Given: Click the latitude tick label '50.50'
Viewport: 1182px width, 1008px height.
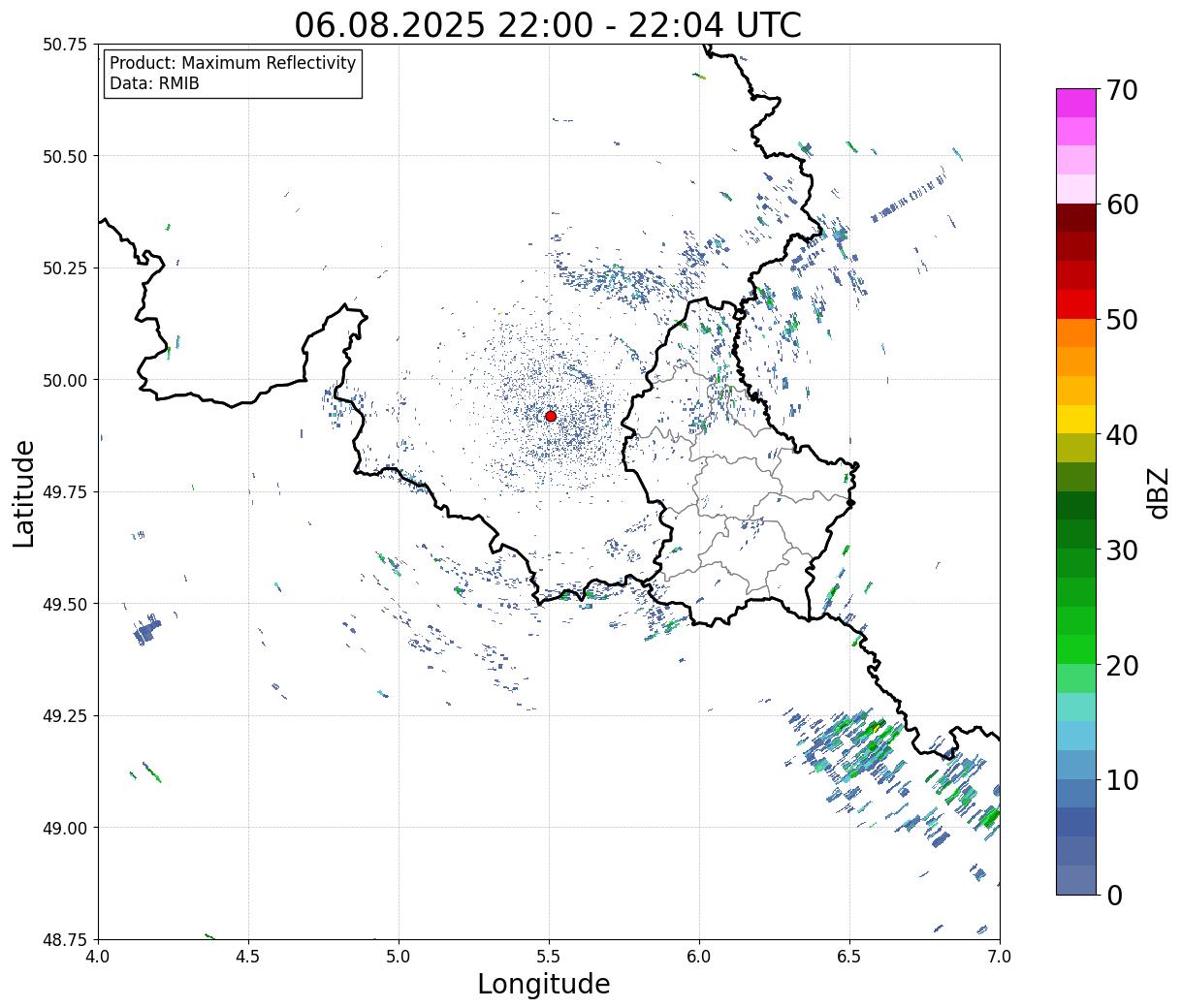Looking at the screenshot, I should click(65, 156).
